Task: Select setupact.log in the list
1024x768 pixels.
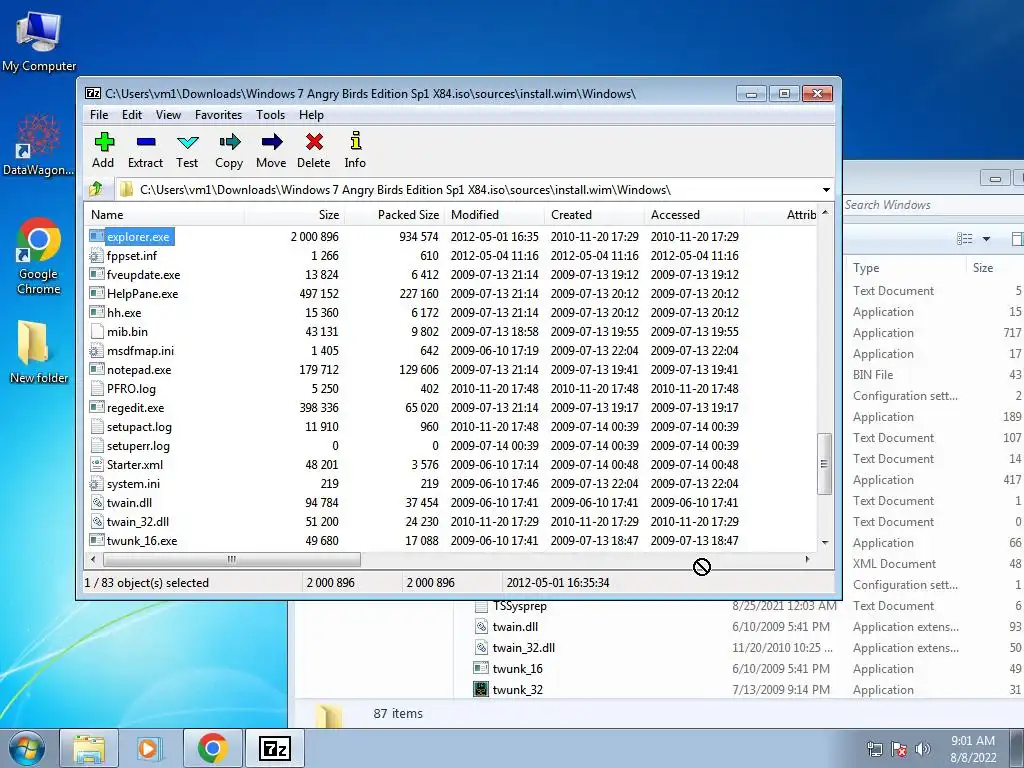Action: click(x=139, y=426)
